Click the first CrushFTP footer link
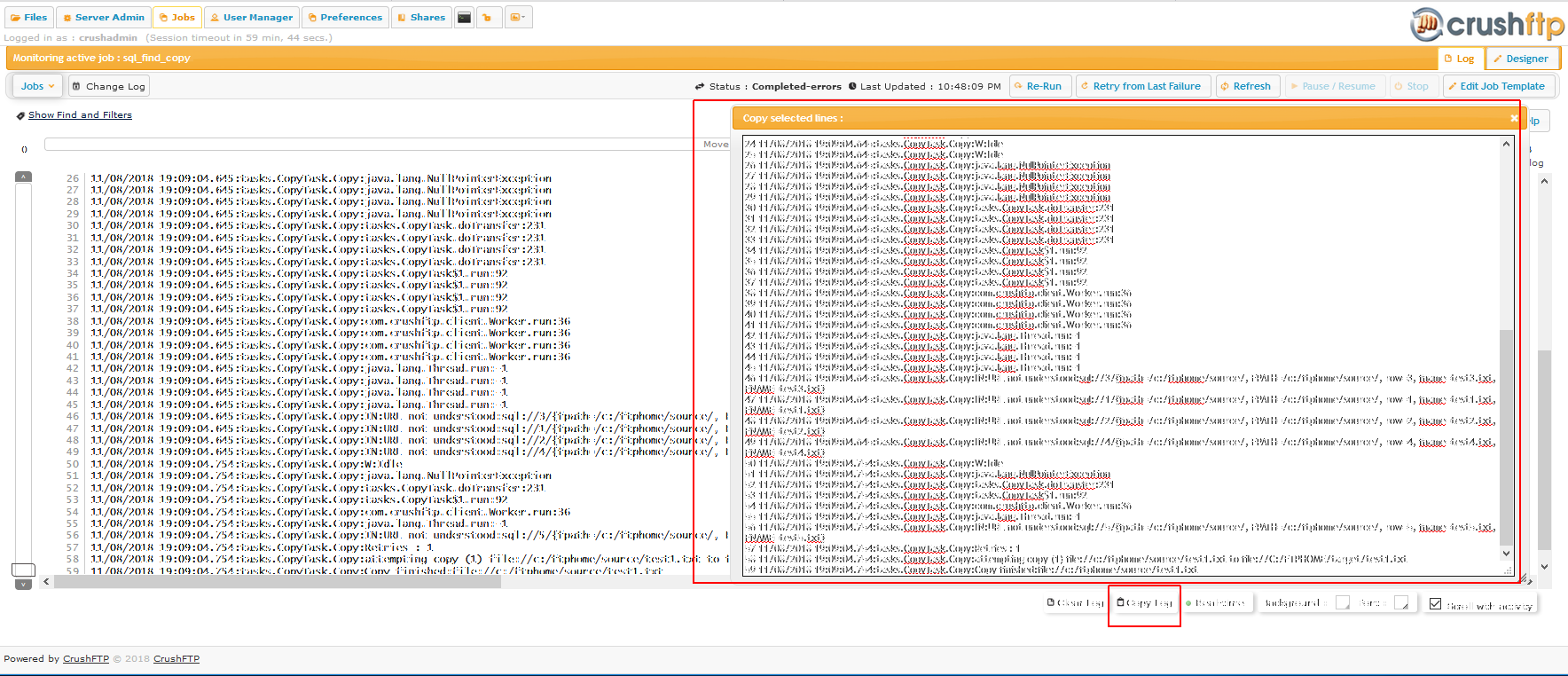Screen dimensions: 1568x676 pos(86,659)
